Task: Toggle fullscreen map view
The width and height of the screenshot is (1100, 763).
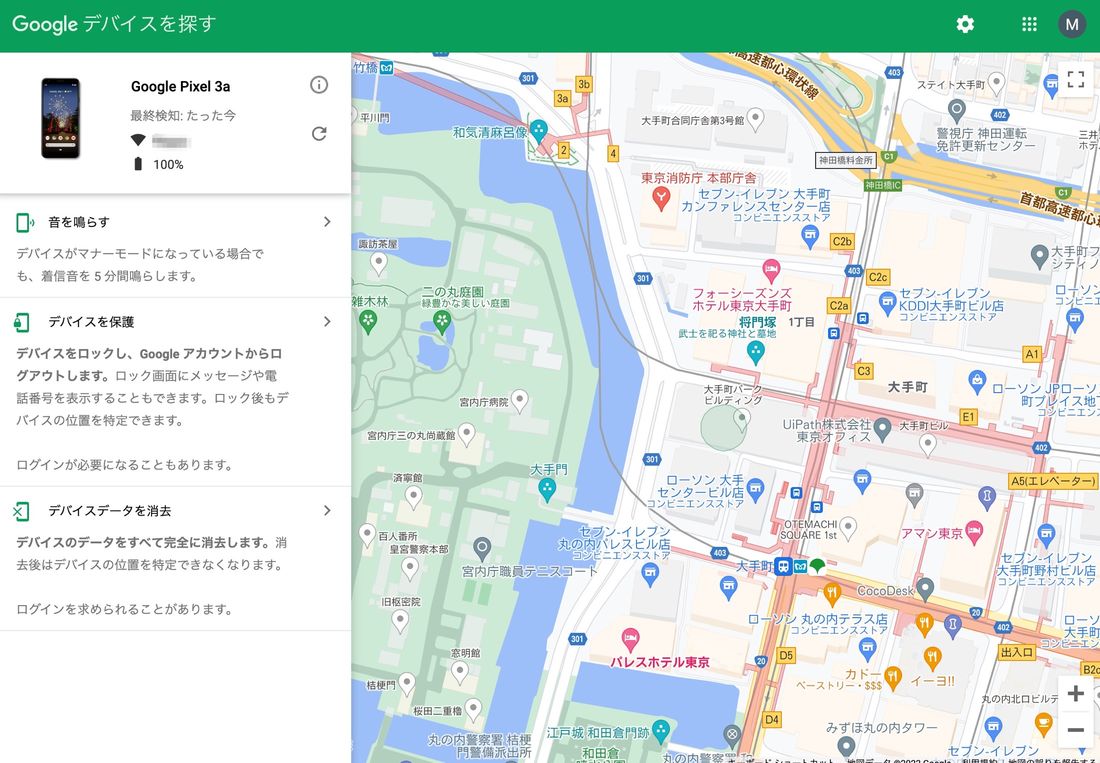Action: [1075, 79]
